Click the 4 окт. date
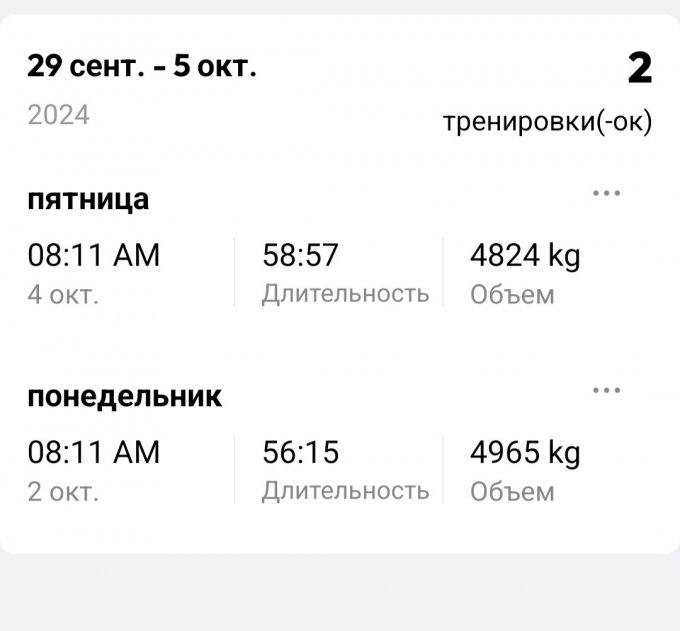The height and width of the screenshot is (631, 680). [x=63, y=295]
